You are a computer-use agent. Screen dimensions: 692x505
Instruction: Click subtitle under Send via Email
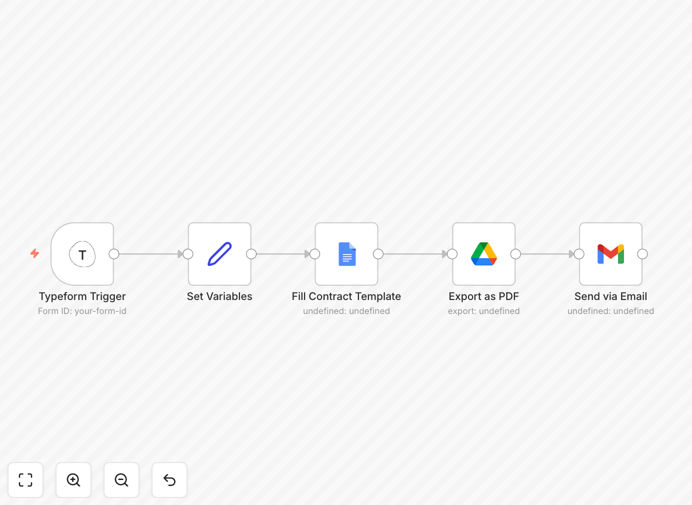click(x=611, y=311)
